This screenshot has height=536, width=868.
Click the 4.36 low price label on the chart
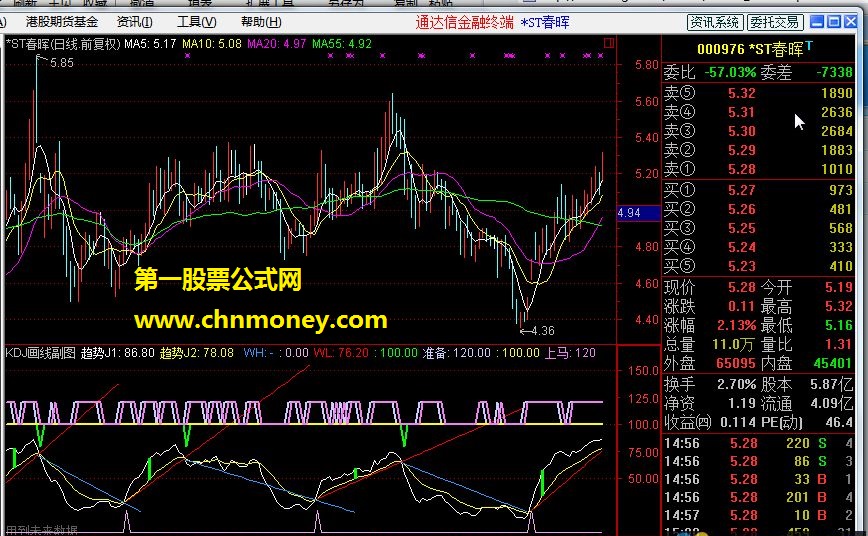542,331
